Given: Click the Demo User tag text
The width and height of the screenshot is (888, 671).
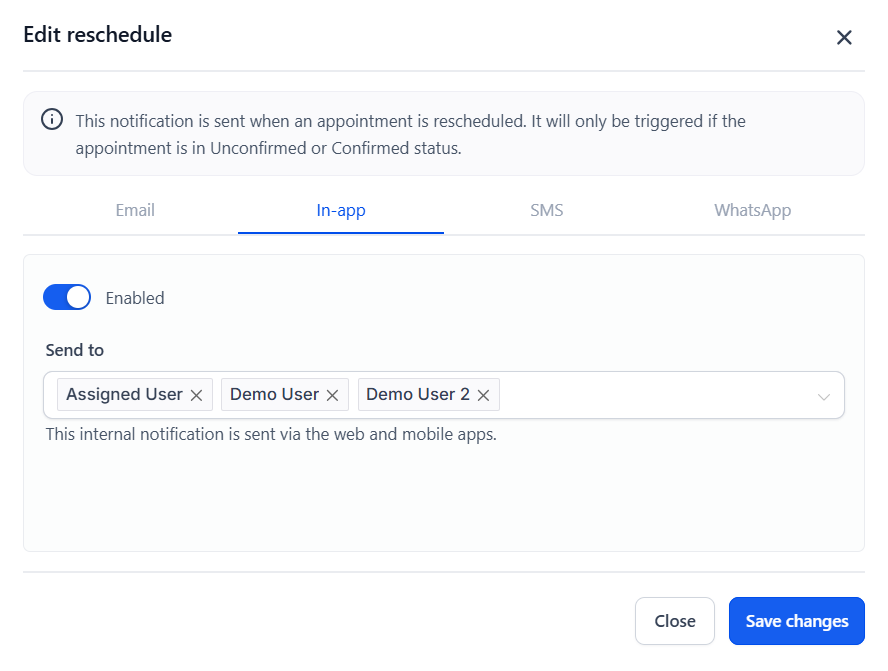Looking at the screenshot, I should coord(274,394).
